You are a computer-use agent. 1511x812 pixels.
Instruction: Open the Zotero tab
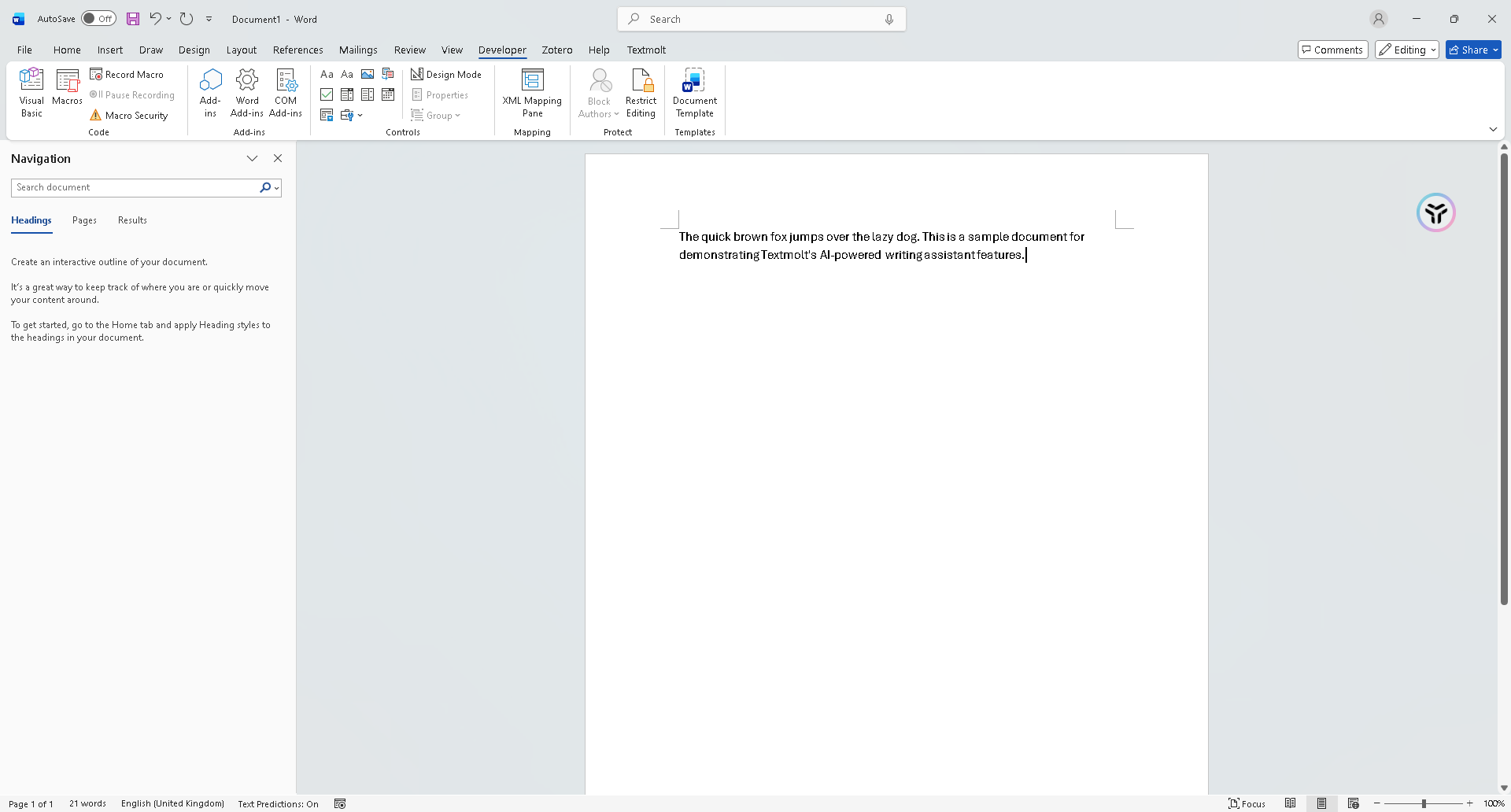point(557,50)
